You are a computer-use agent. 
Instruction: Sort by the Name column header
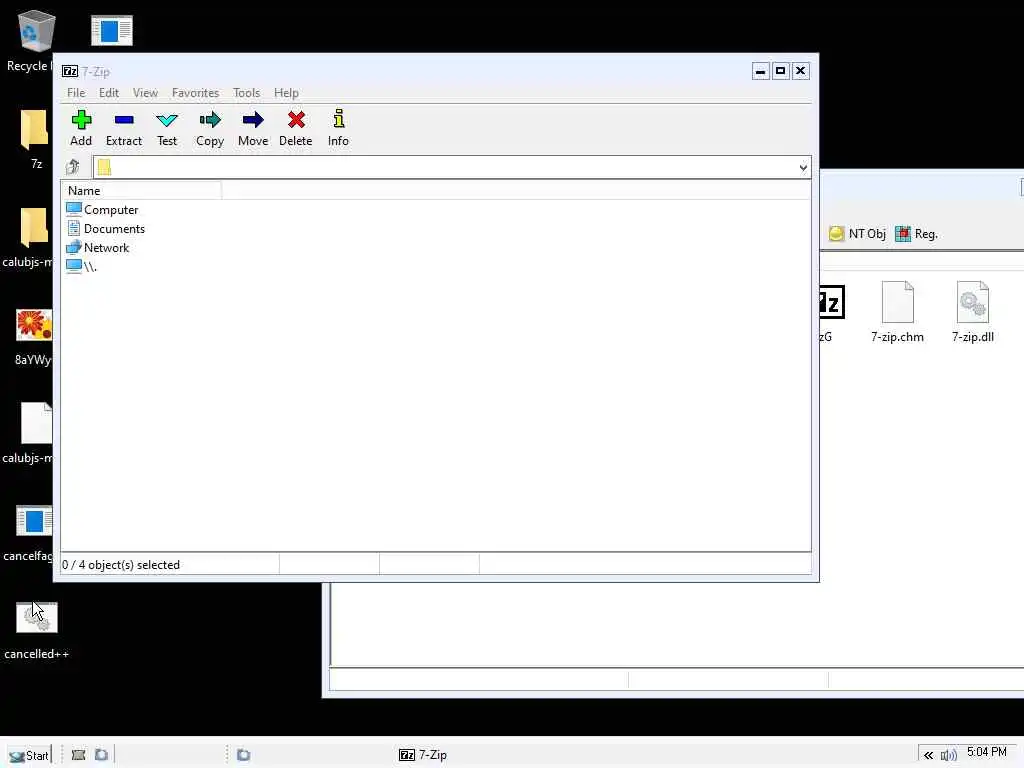[x=142, y=191]
